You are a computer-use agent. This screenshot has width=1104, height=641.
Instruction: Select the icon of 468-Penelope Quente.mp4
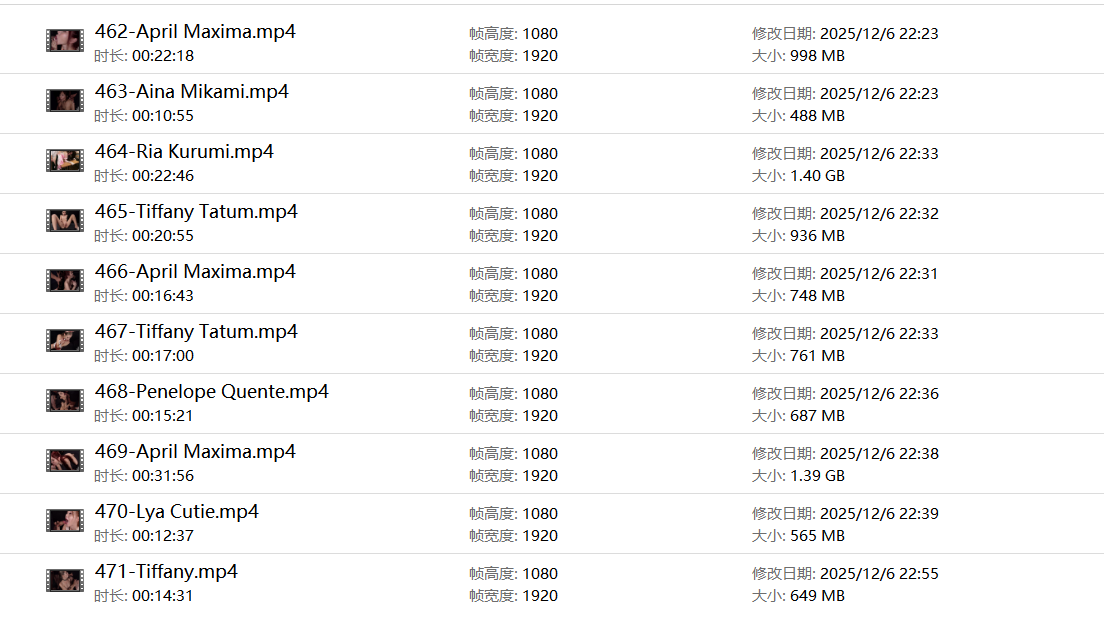pyautogui.click(x=64, y=401)
